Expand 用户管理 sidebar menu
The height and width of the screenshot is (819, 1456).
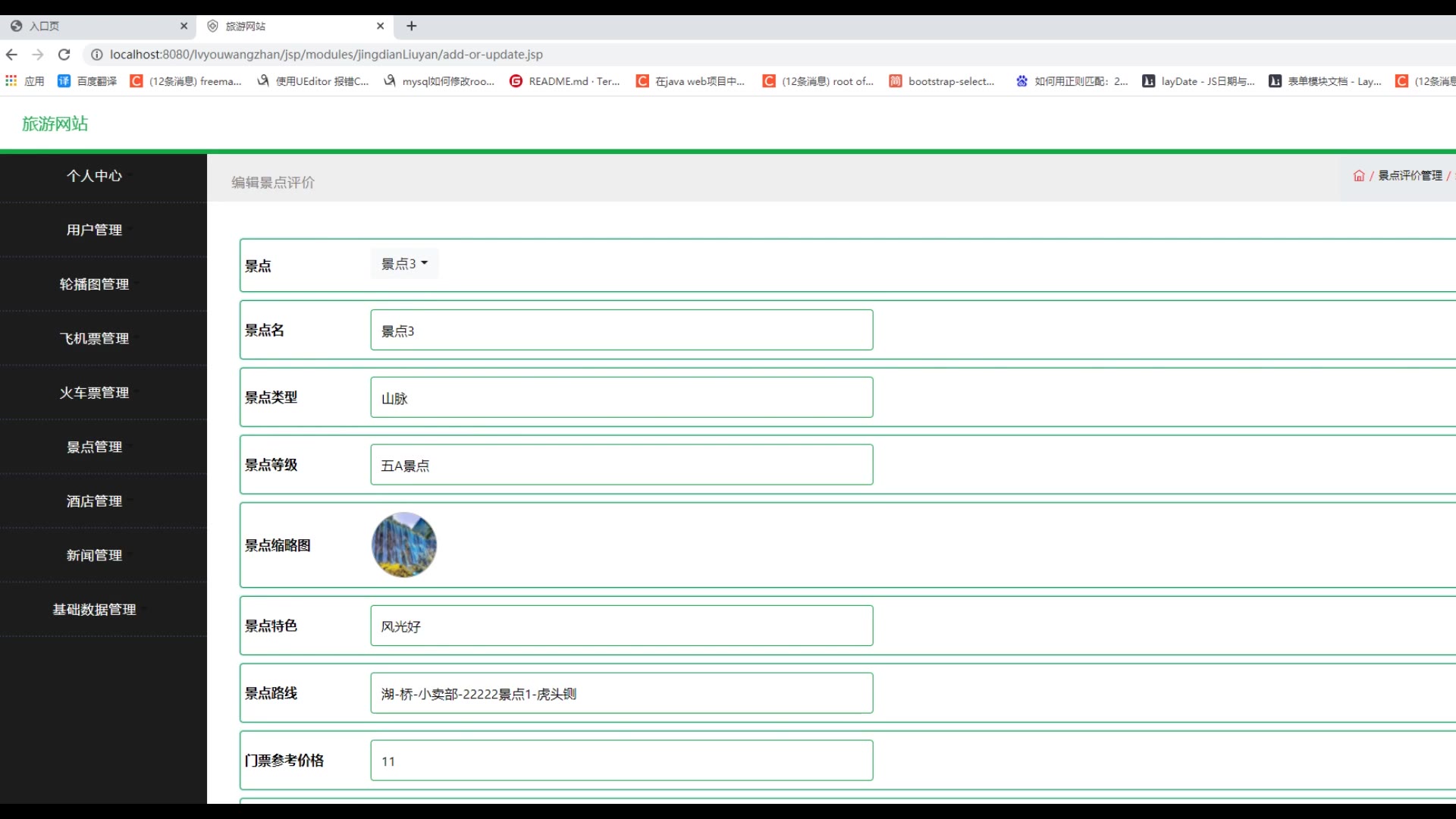pos(94,230)
